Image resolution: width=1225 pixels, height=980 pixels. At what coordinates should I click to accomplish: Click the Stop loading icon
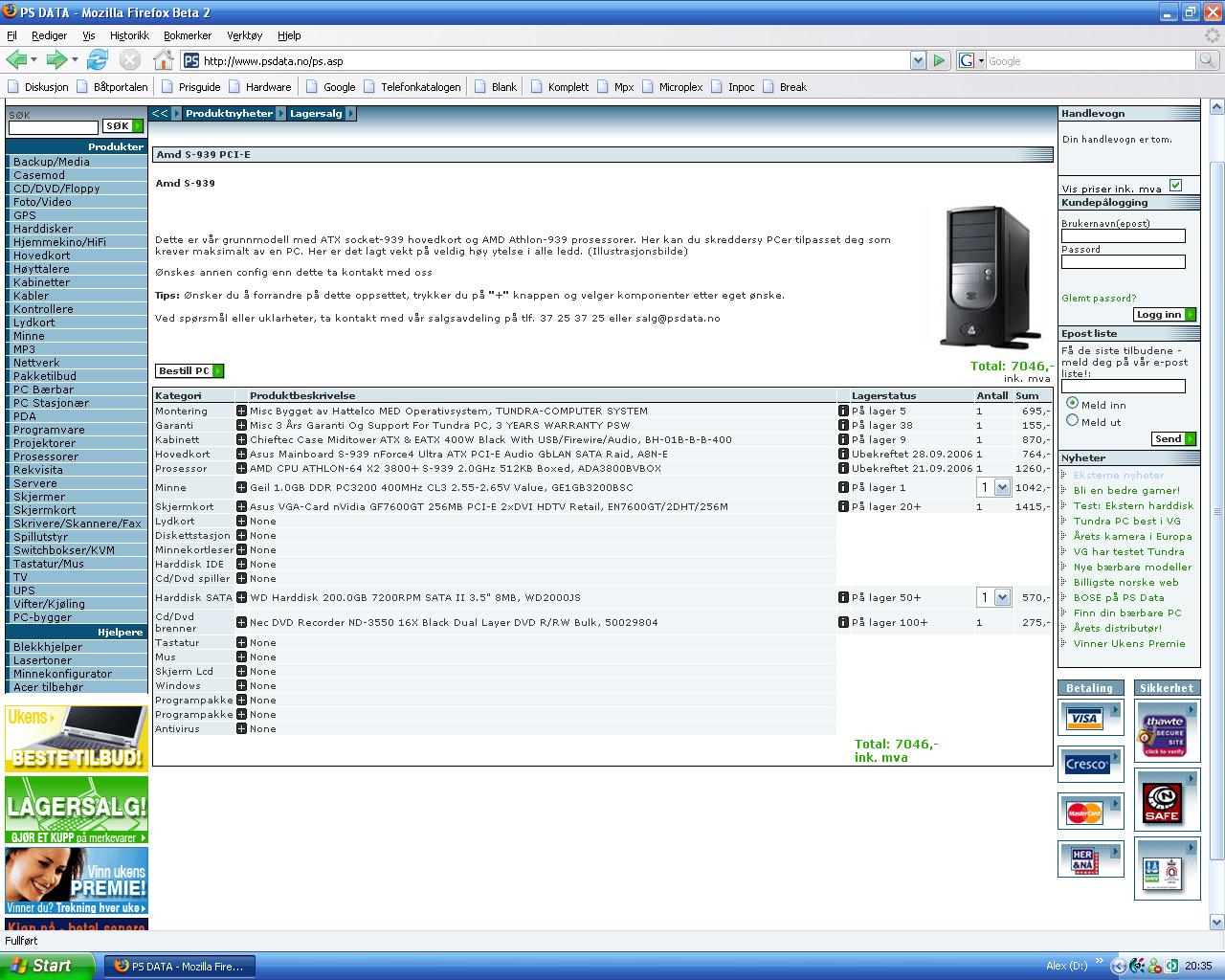tap(130, 60)
